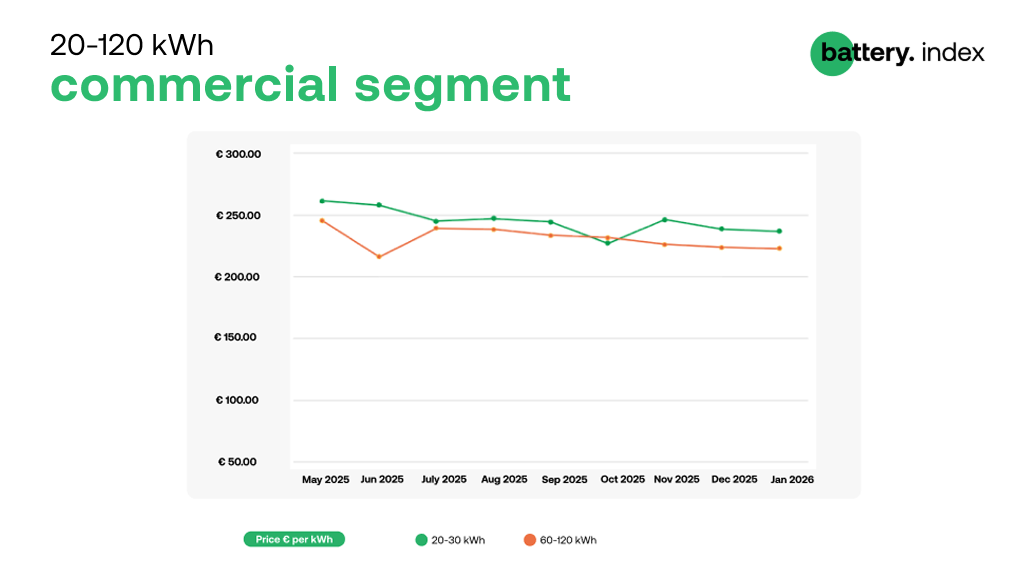Select the green Oct 2025 dip data point
The width and height of the screenshot is (1024, 576).
(607, 243)
